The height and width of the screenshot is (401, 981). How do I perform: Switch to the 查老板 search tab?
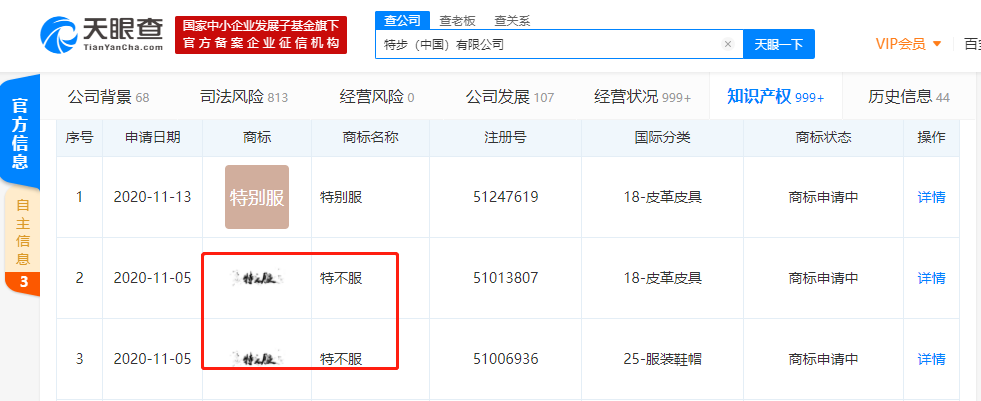pos(457,21)
